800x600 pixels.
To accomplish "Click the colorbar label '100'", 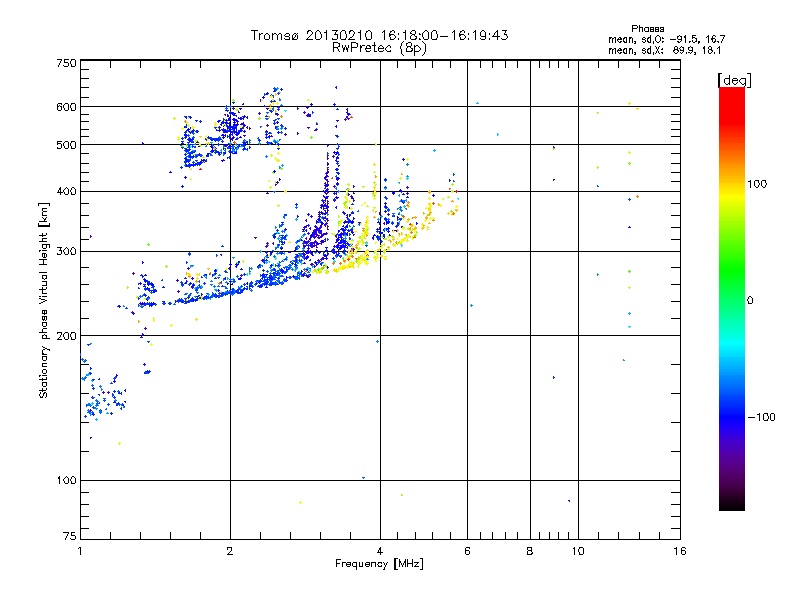I will point(757,184).
